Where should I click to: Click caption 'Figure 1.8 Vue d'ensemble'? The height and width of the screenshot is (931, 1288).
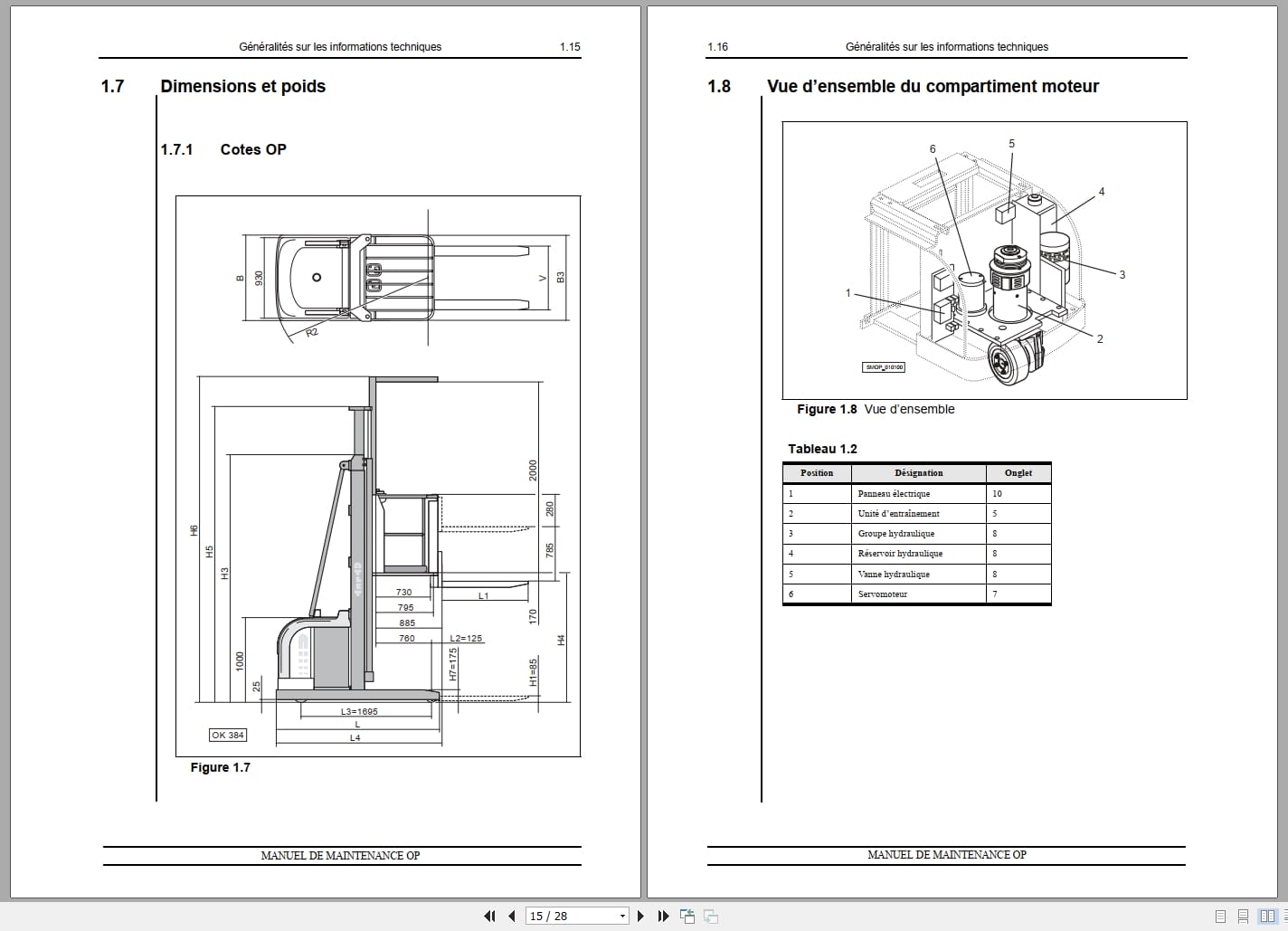click(876, 409)
